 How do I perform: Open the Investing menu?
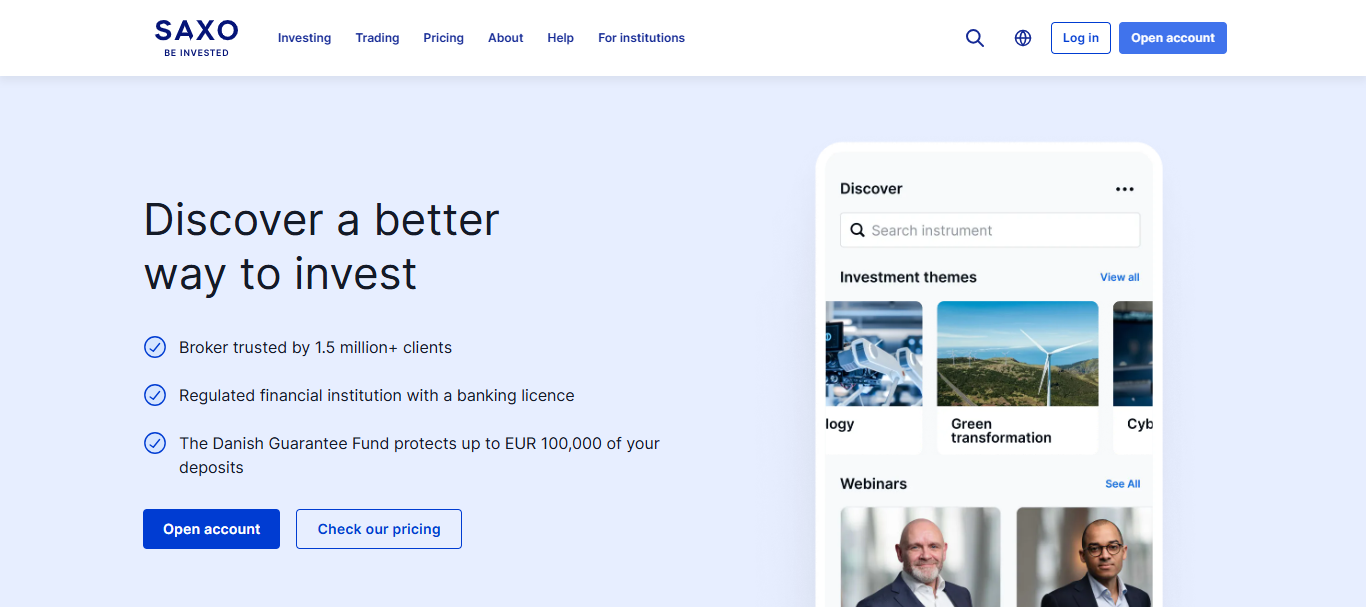coord(304,38)
